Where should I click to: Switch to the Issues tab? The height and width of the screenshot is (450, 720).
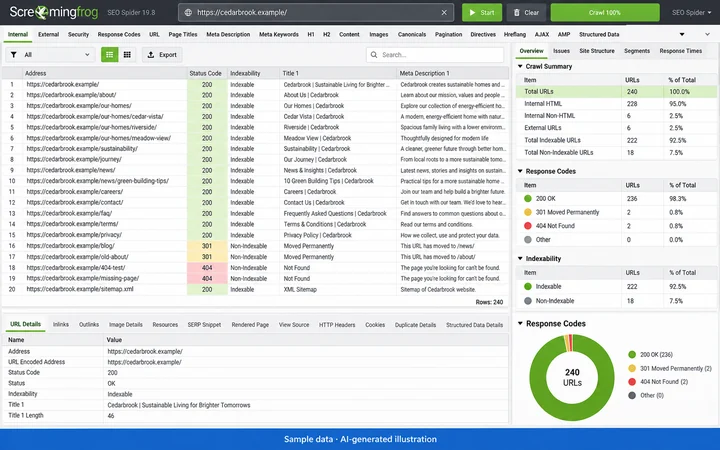561,51
